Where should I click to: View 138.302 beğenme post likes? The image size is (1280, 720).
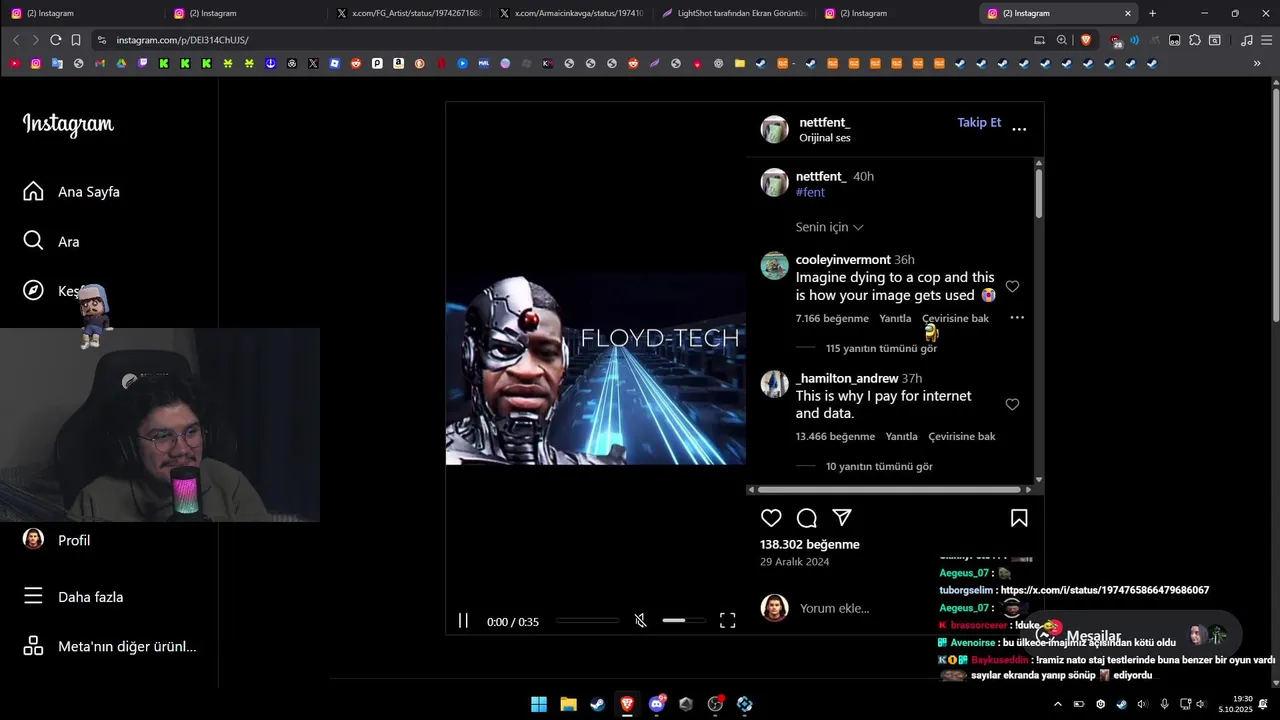pyautogui.click(x=810, y=545)
